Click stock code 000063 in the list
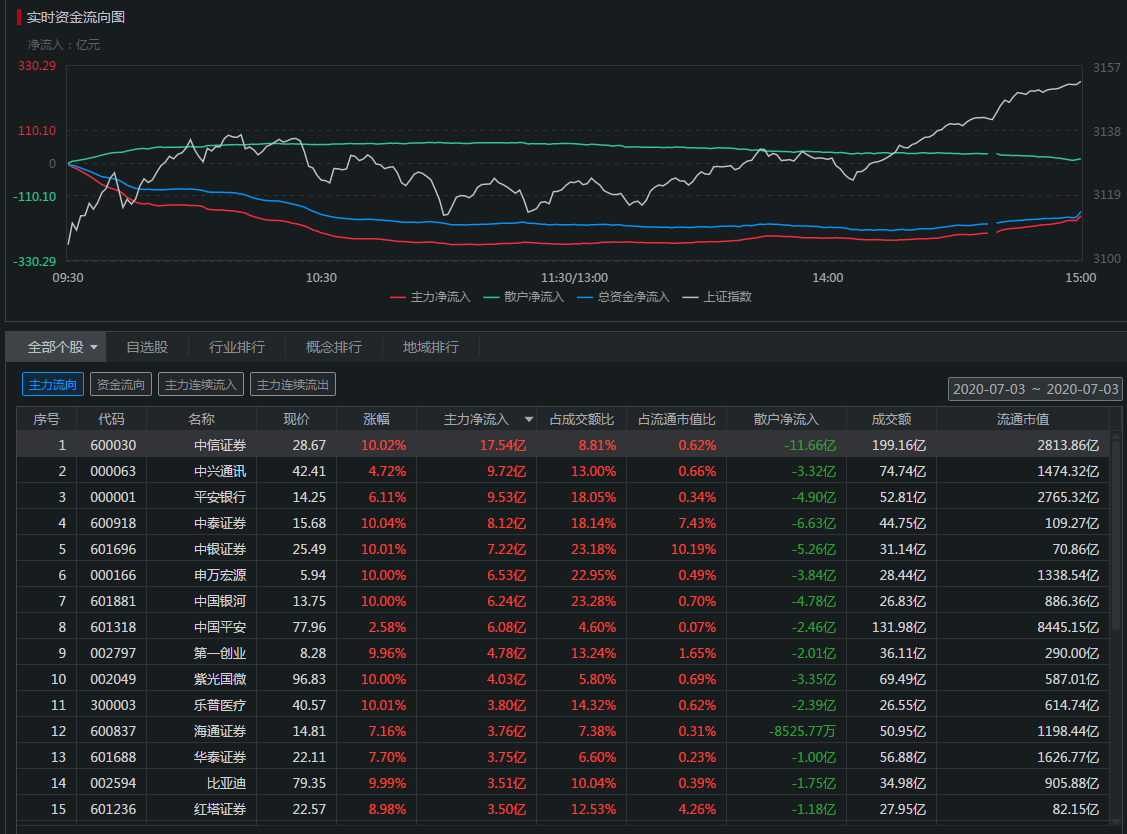This screenshot has height=834, width=1127. 112,471
